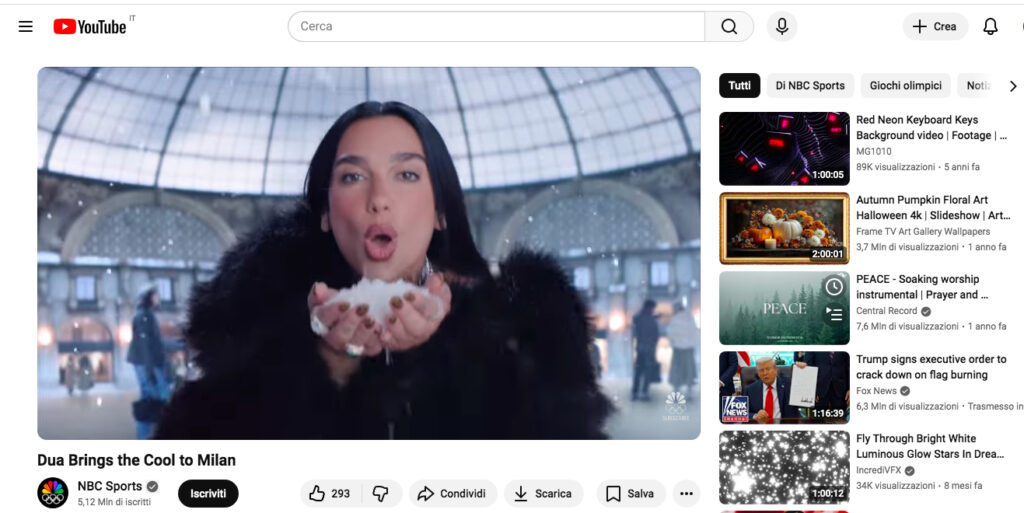Go to YouTube home via logo
Screen dimensions: 1024x513
point(89,26)
